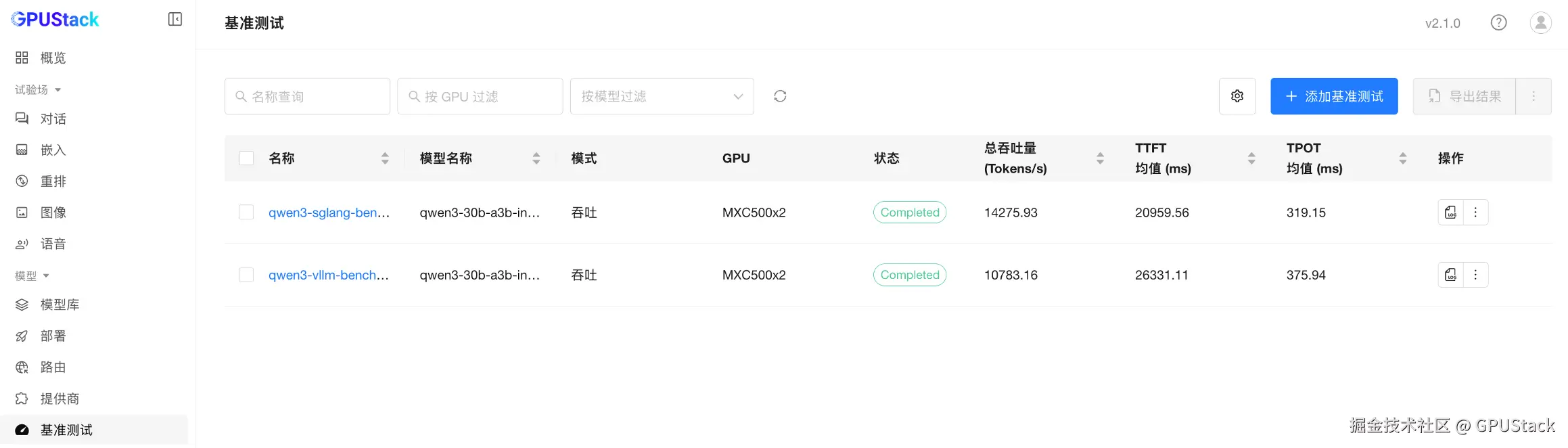Open 部署 in the sidebar

(53, 336)
